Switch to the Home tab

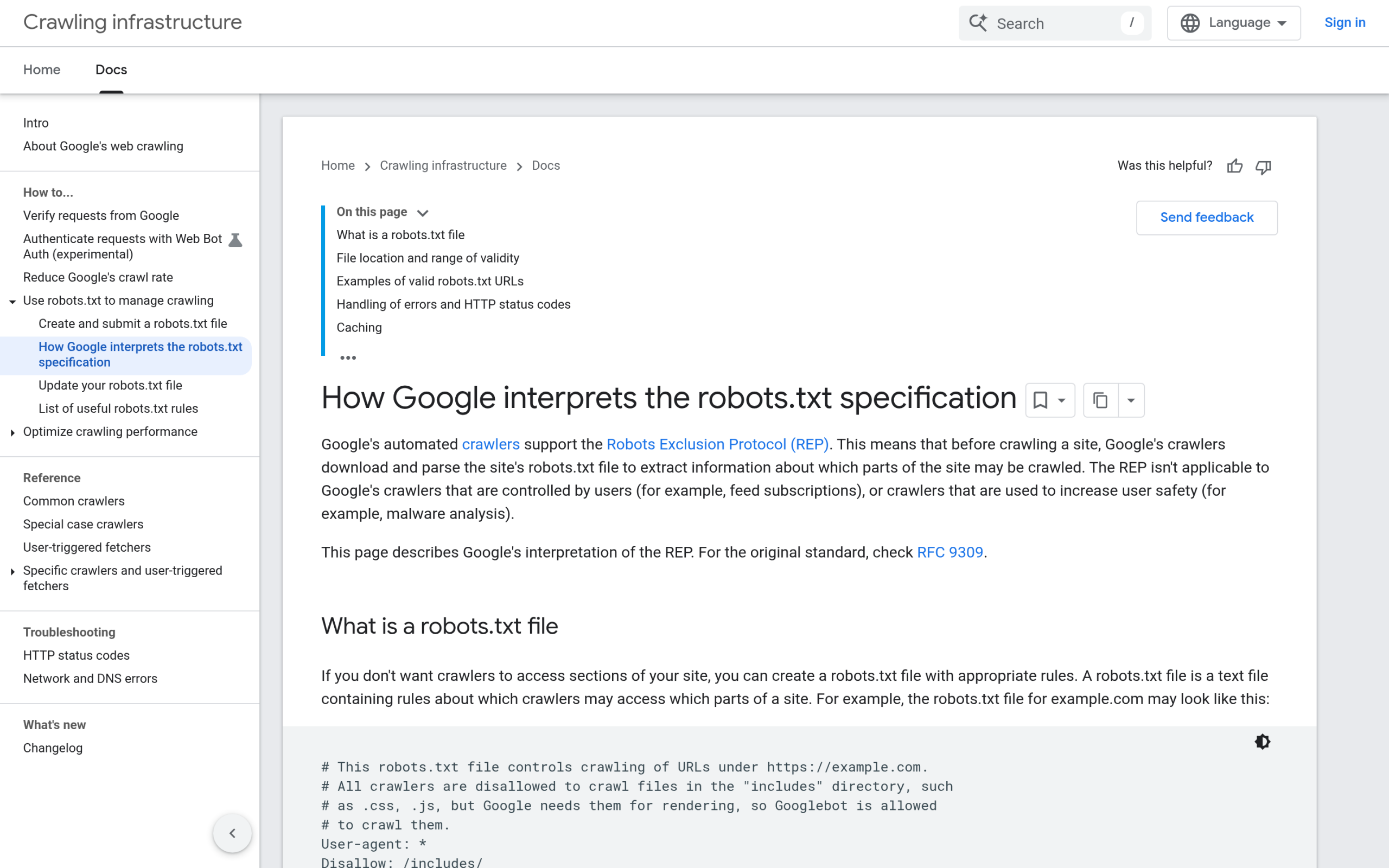tap(42, 69)
